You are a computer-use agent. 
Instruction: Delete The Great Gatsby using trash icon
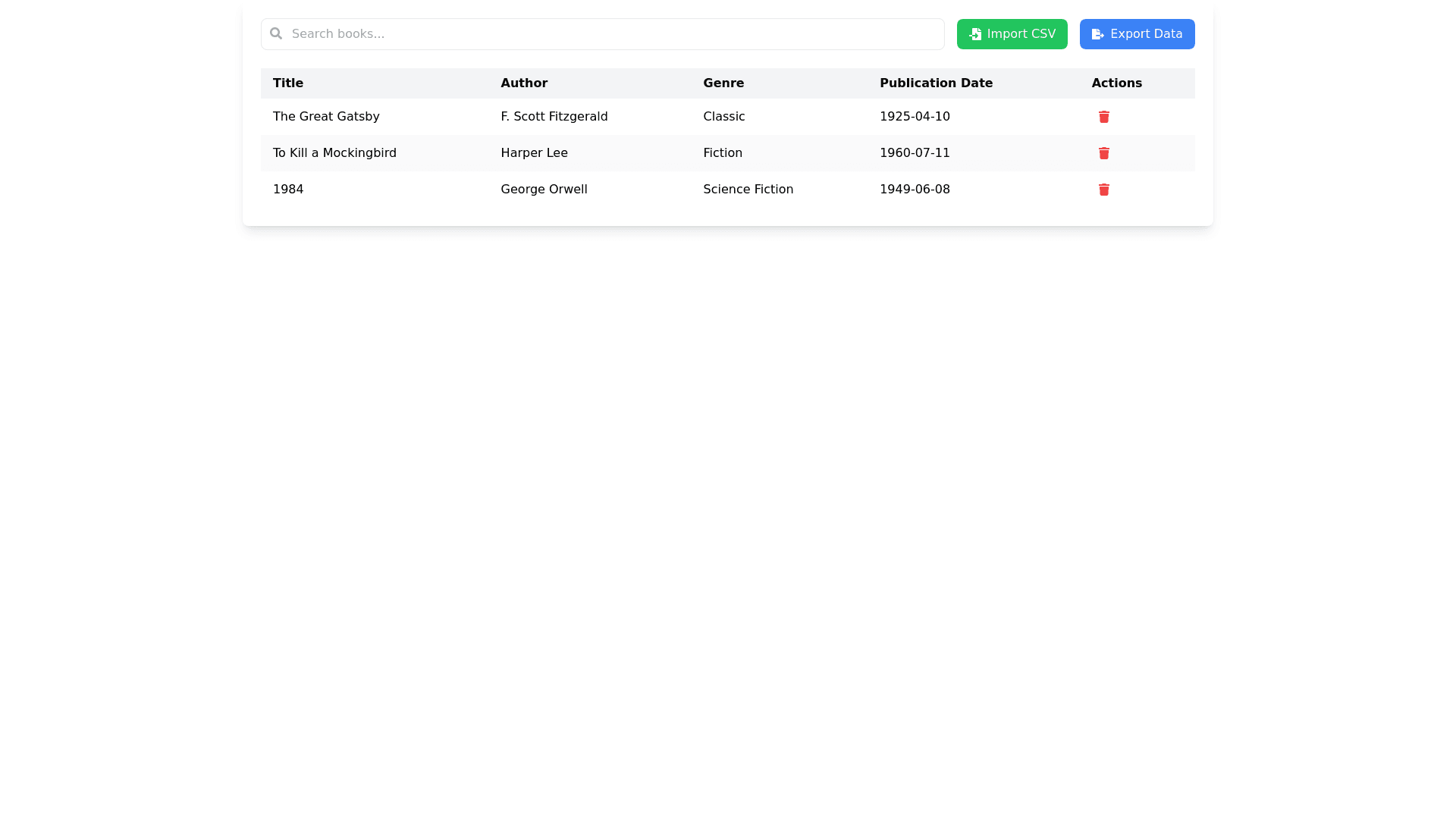[1103, 117]
